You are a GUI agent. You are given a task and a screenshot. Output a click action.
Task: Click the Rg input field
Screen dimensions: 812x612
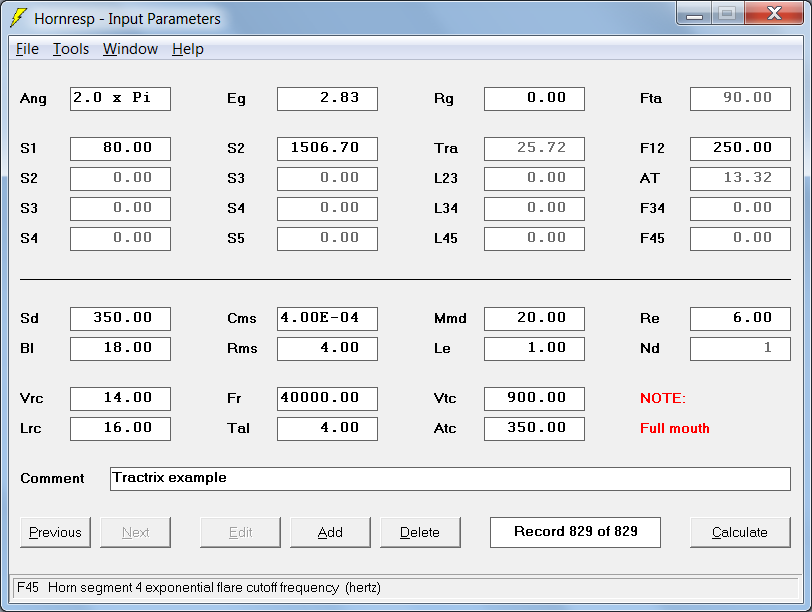[534, 99]
